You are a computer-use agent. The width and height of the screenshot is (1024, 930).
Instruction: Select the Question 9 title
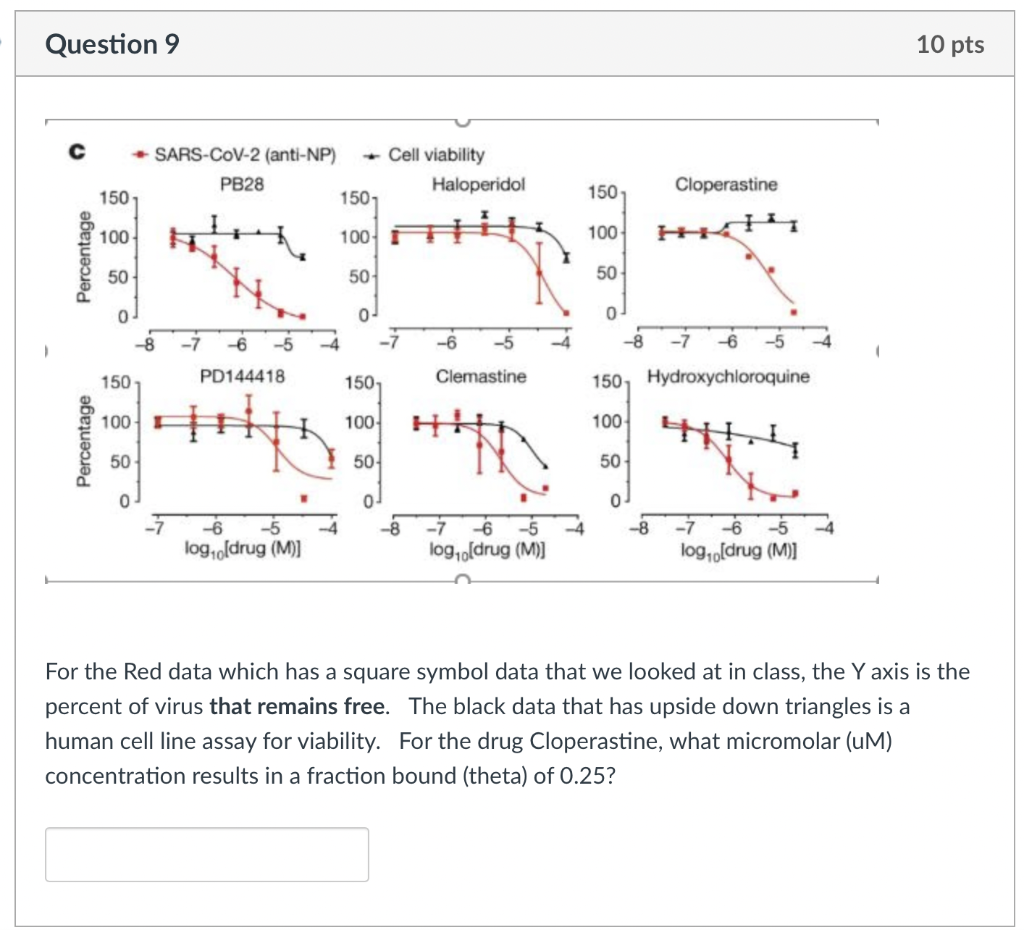click(x=112, y=44)
